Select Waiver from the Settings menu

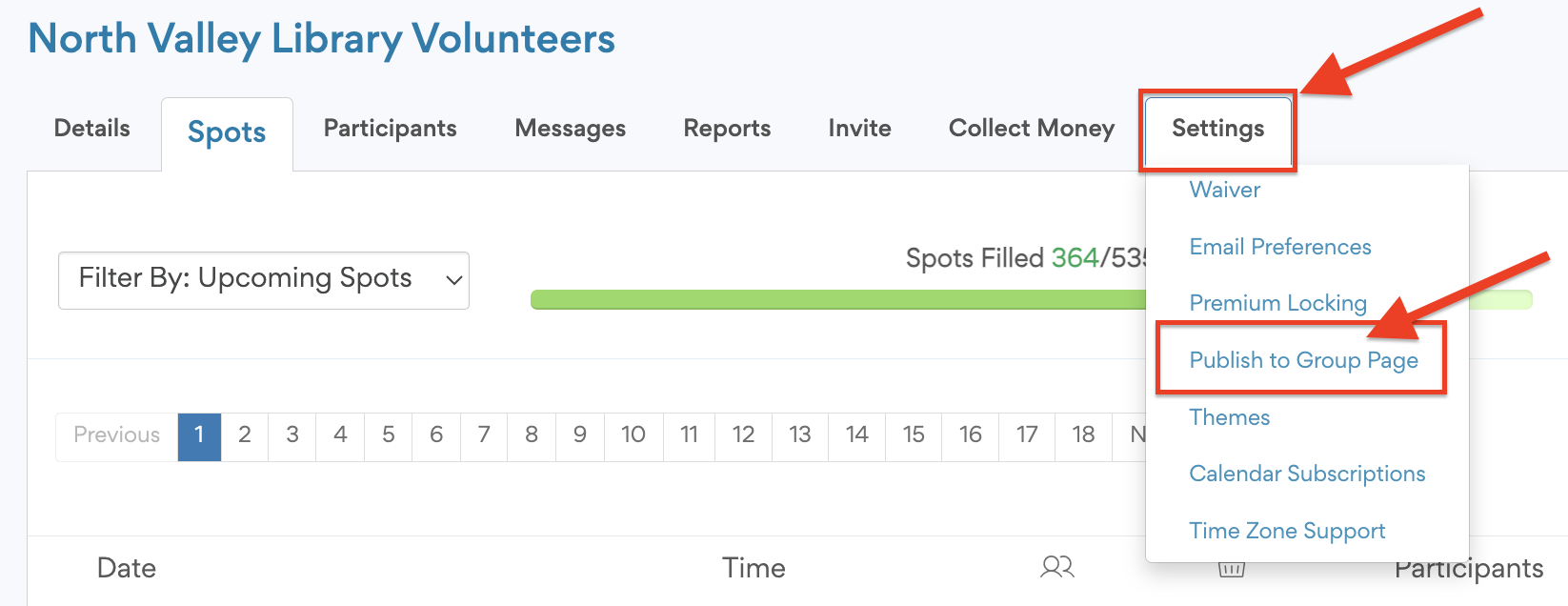(1224, 190)
